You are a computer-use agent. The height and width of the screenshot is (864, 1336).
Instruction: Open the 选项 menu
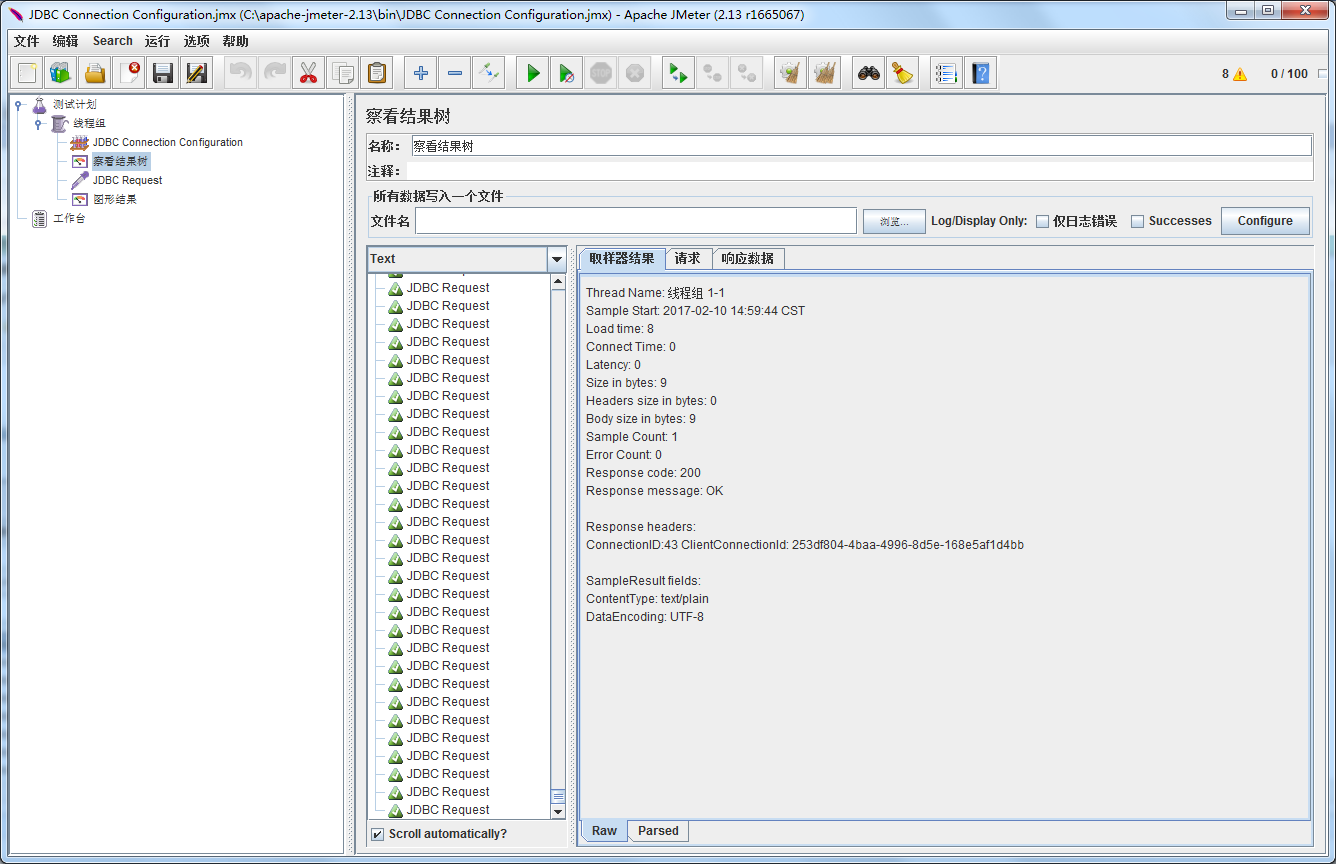[x=197, y=41]
